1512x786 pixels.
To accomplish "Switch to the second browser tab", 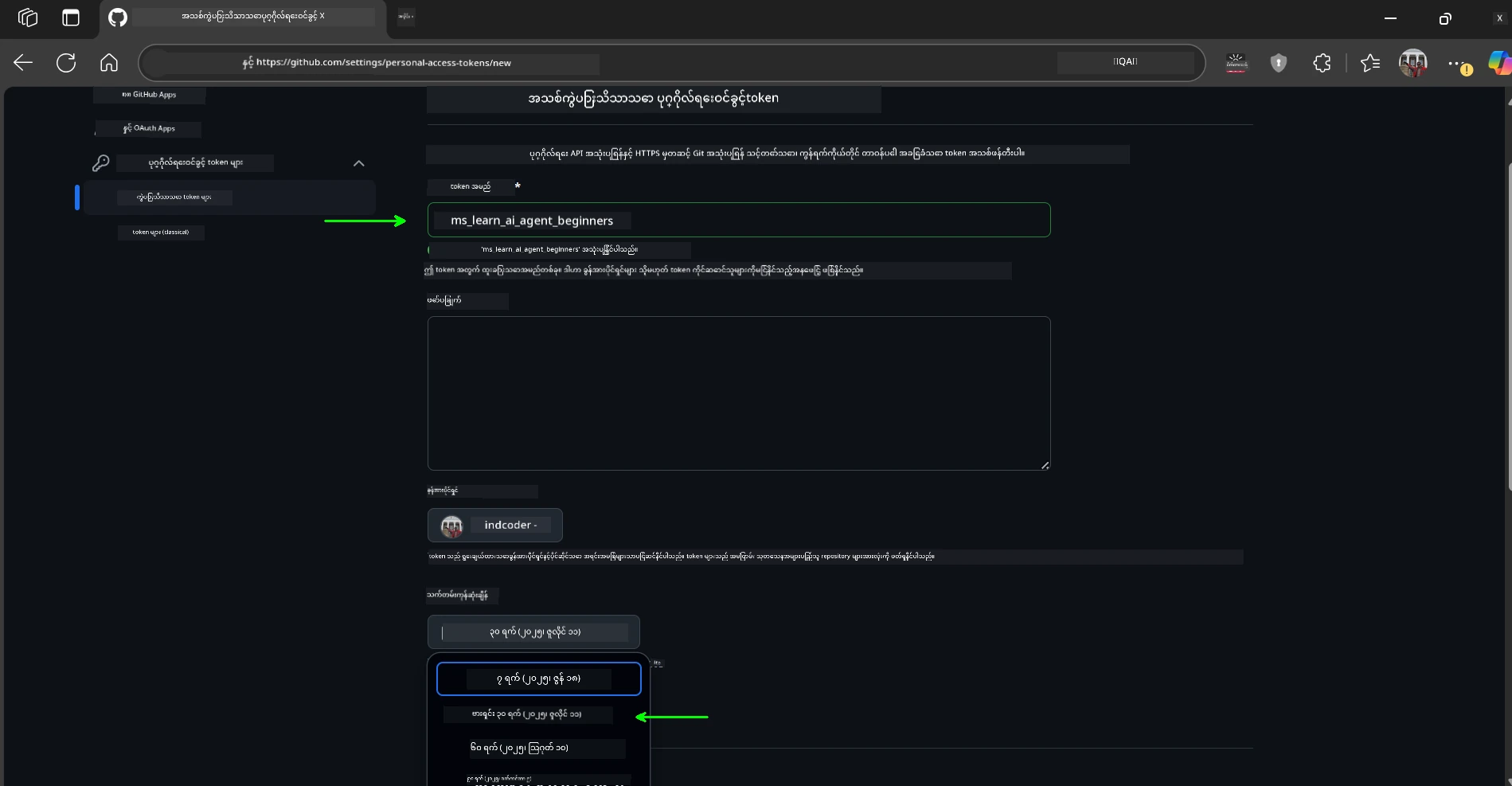I will tap(405, 16).
